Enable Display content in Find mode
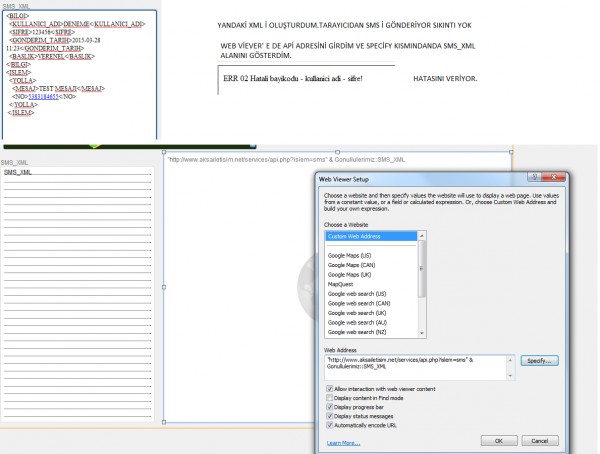 click(330, 397)
